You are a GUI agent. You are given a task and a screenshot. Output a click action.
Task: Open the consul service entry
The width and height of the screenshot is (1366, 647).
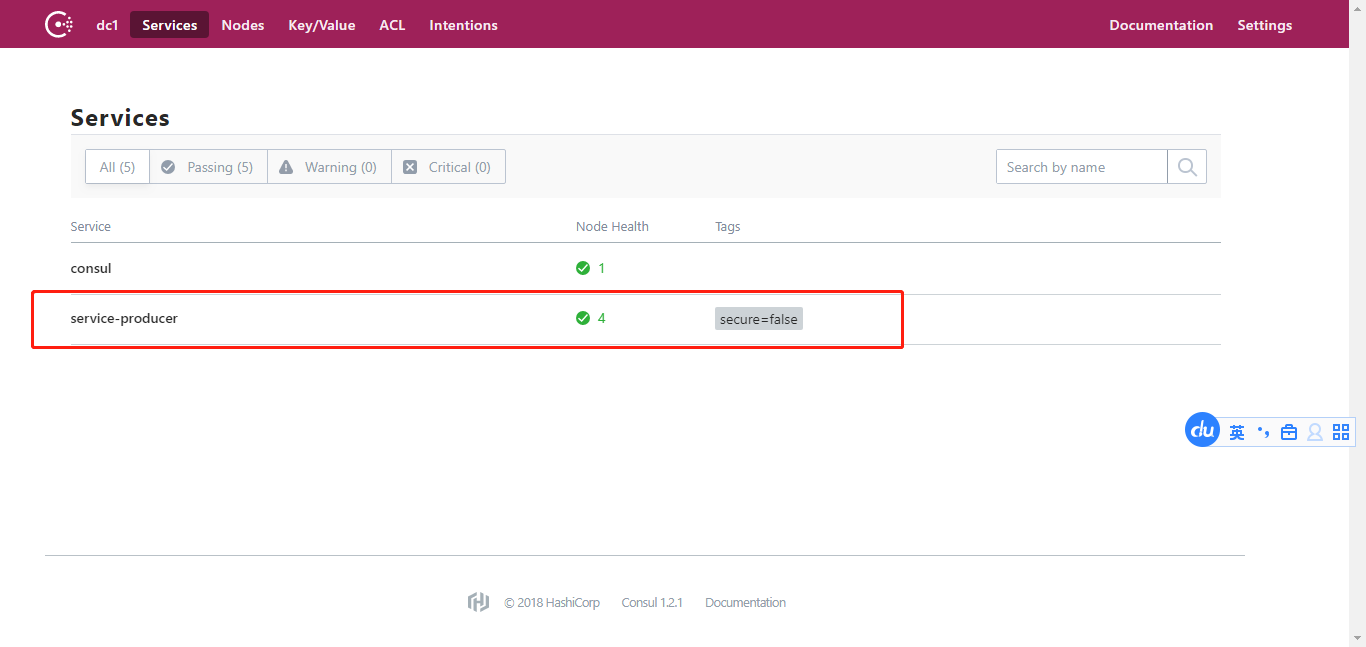coord(91,268)
